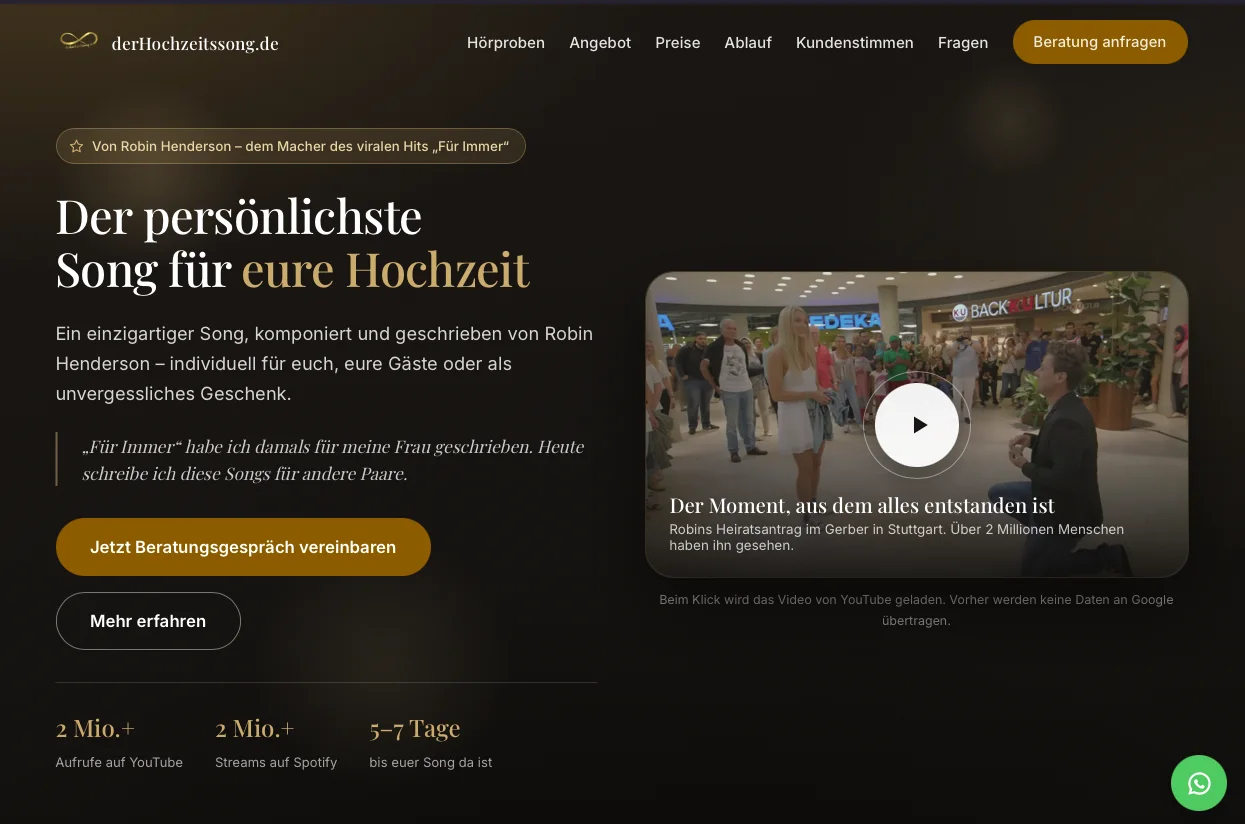Click the '5–7 Tage' stat
The image size is (1245, 824).
[x=415, y=728]
